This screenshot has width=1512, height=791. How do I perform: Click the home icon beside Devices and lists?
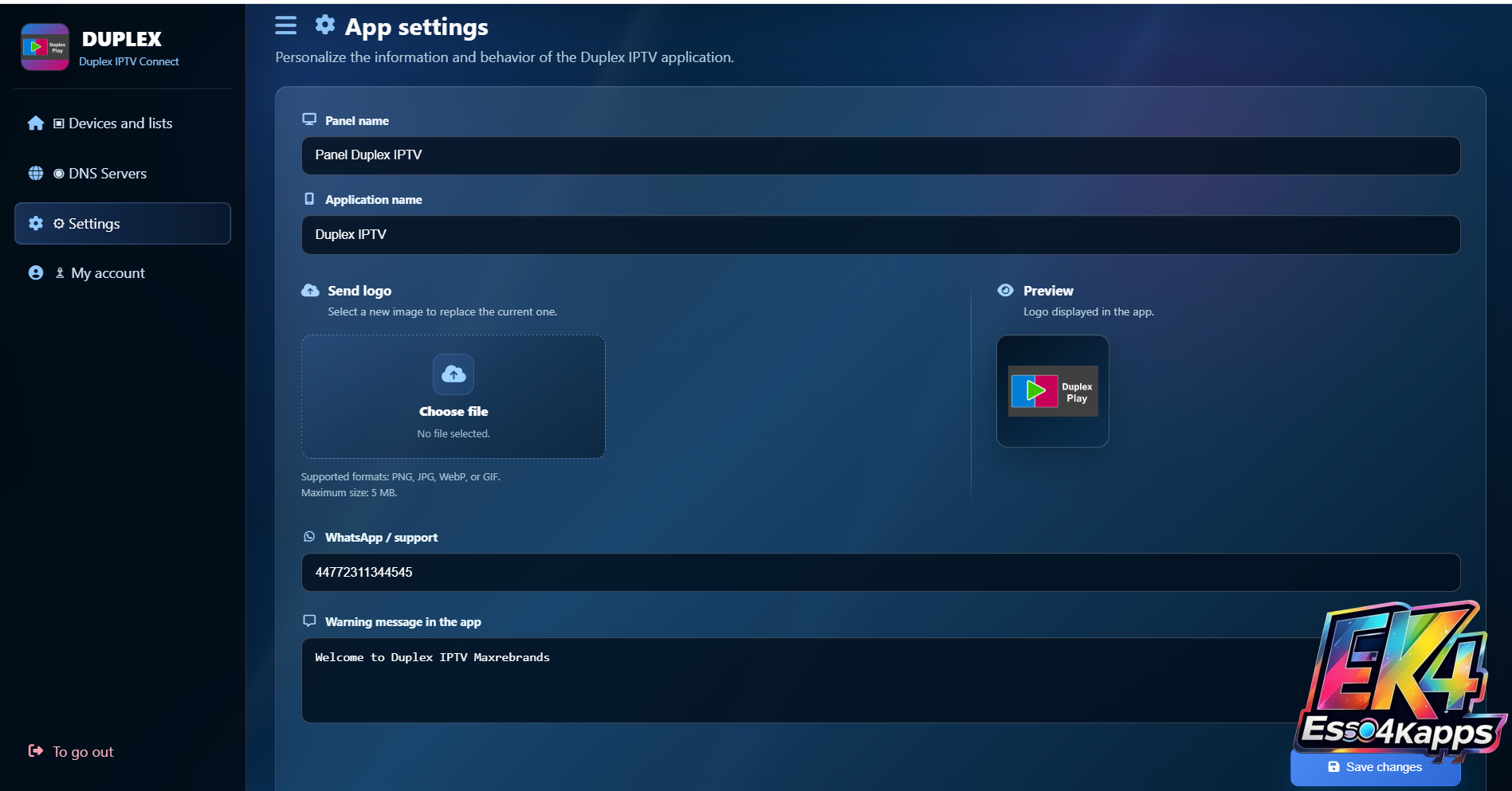click(x=36, y=123)
